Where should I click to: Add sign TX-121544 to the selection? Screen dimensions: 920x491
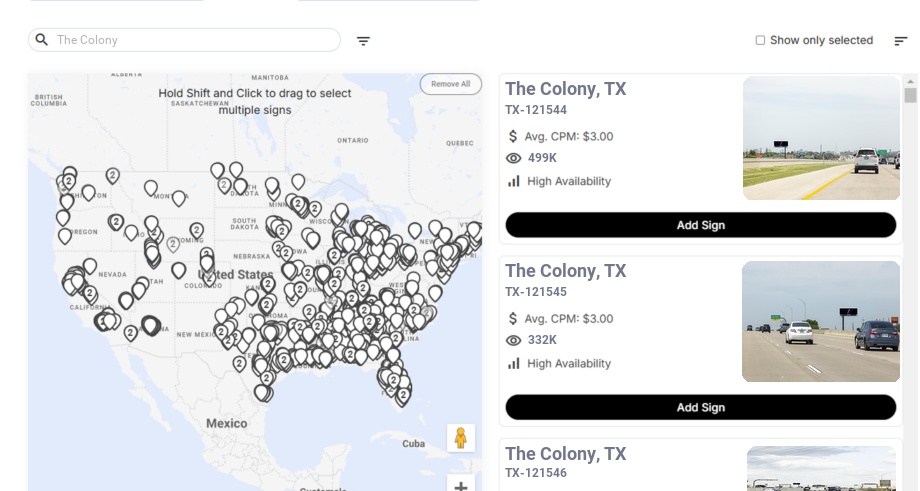[700, 225]
